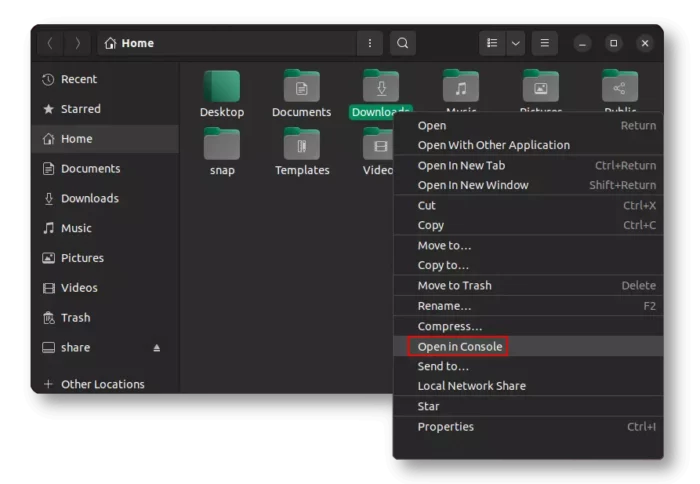The image size is (700, 484).
Task: Choose Copy to… menu entry
Action: 528,265
